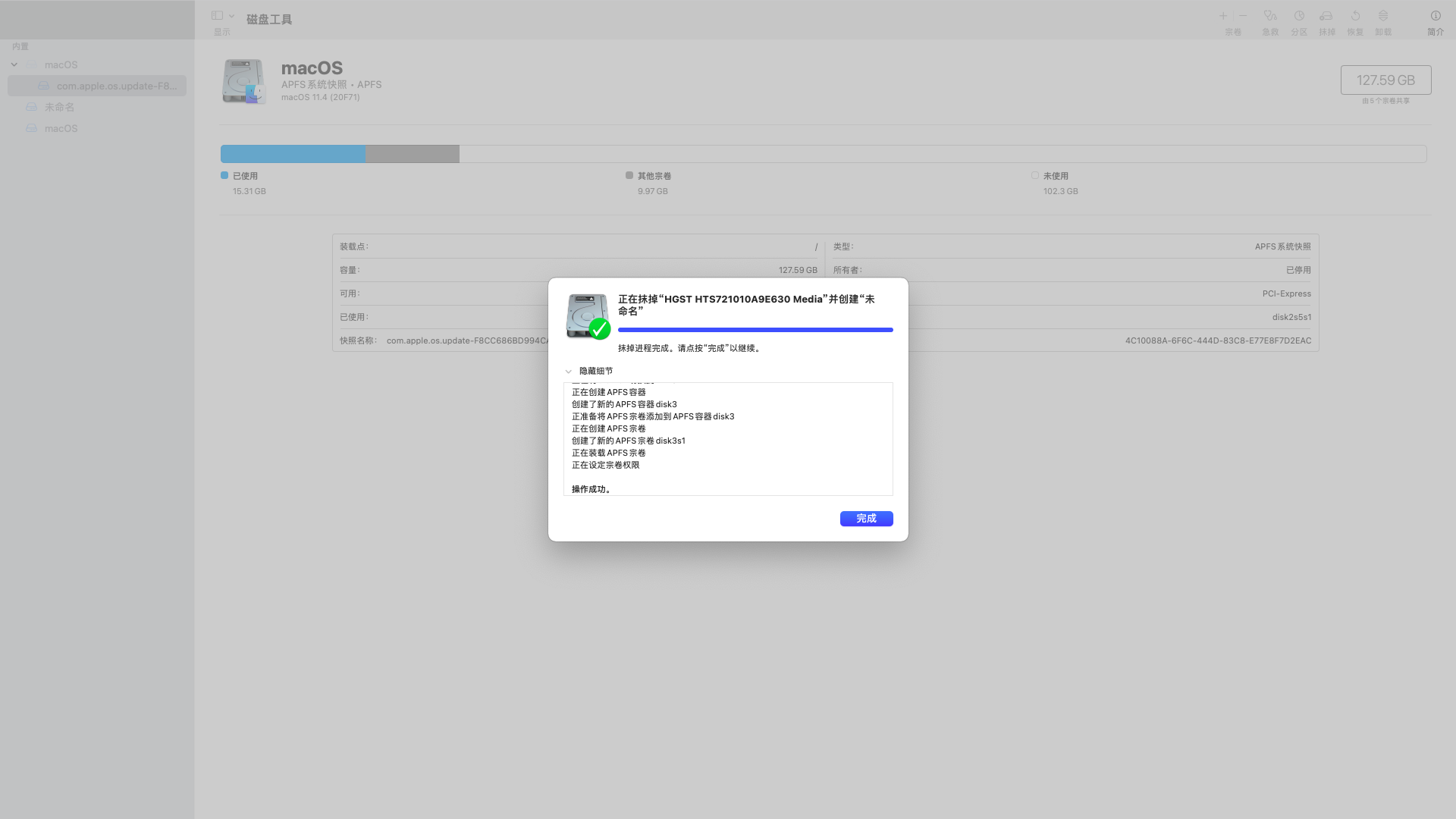Collapse the 隐藏细节 disclosure chevron
This screenshot has width=1456, height=819.
[x=568, y=372]
